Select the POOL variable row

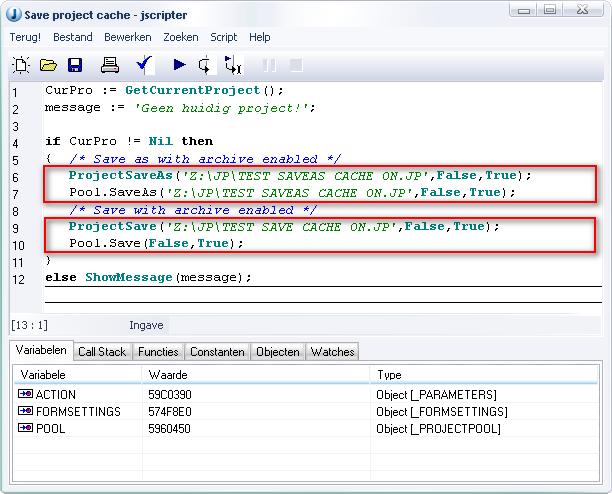[306, 429]
